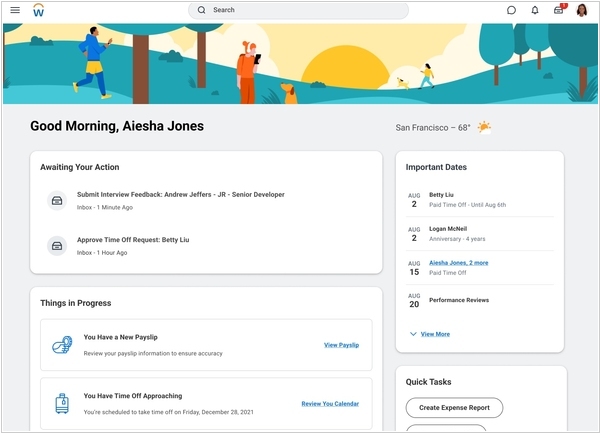The width and height of the screenshot is (600, 433).
Task: Open the user profile avatar menu
Action: tap(581, 10)
